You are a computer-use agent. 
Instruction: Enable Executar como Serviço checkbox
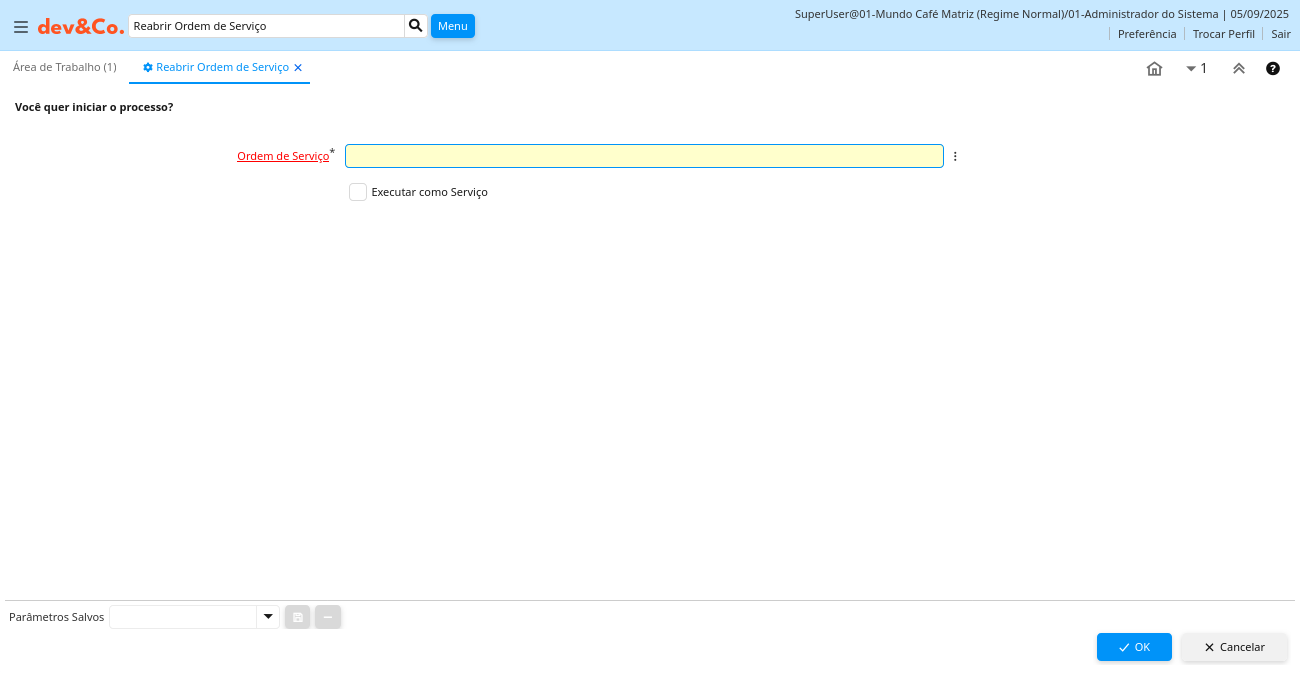point(358,192)
